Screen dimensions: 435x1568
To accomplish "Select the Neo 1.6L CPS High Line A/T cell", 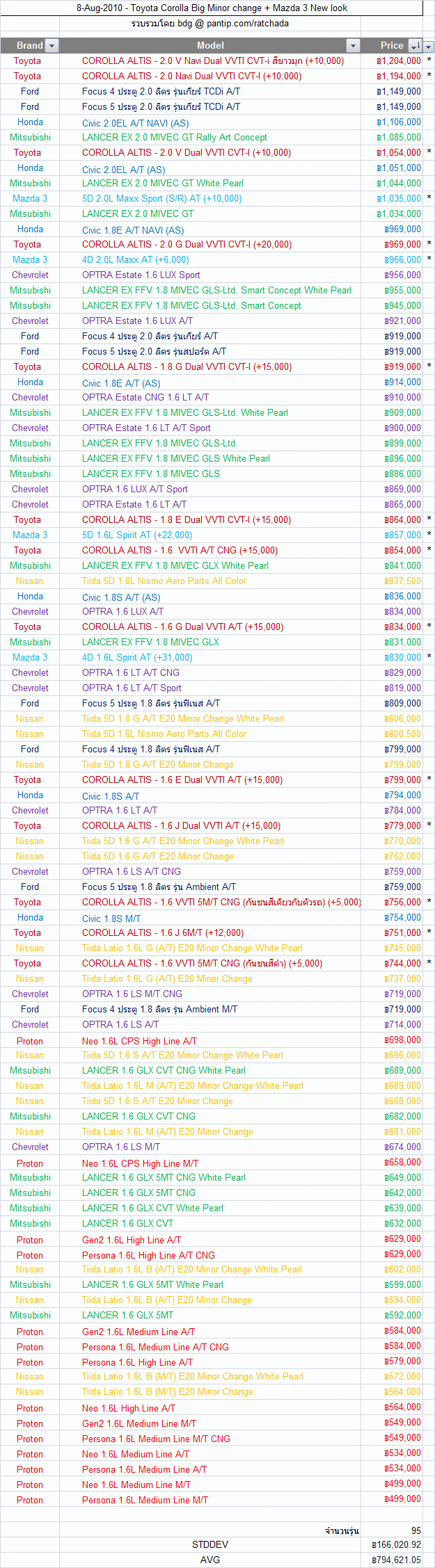I will pyautogui.click(x=139, y=1041).
